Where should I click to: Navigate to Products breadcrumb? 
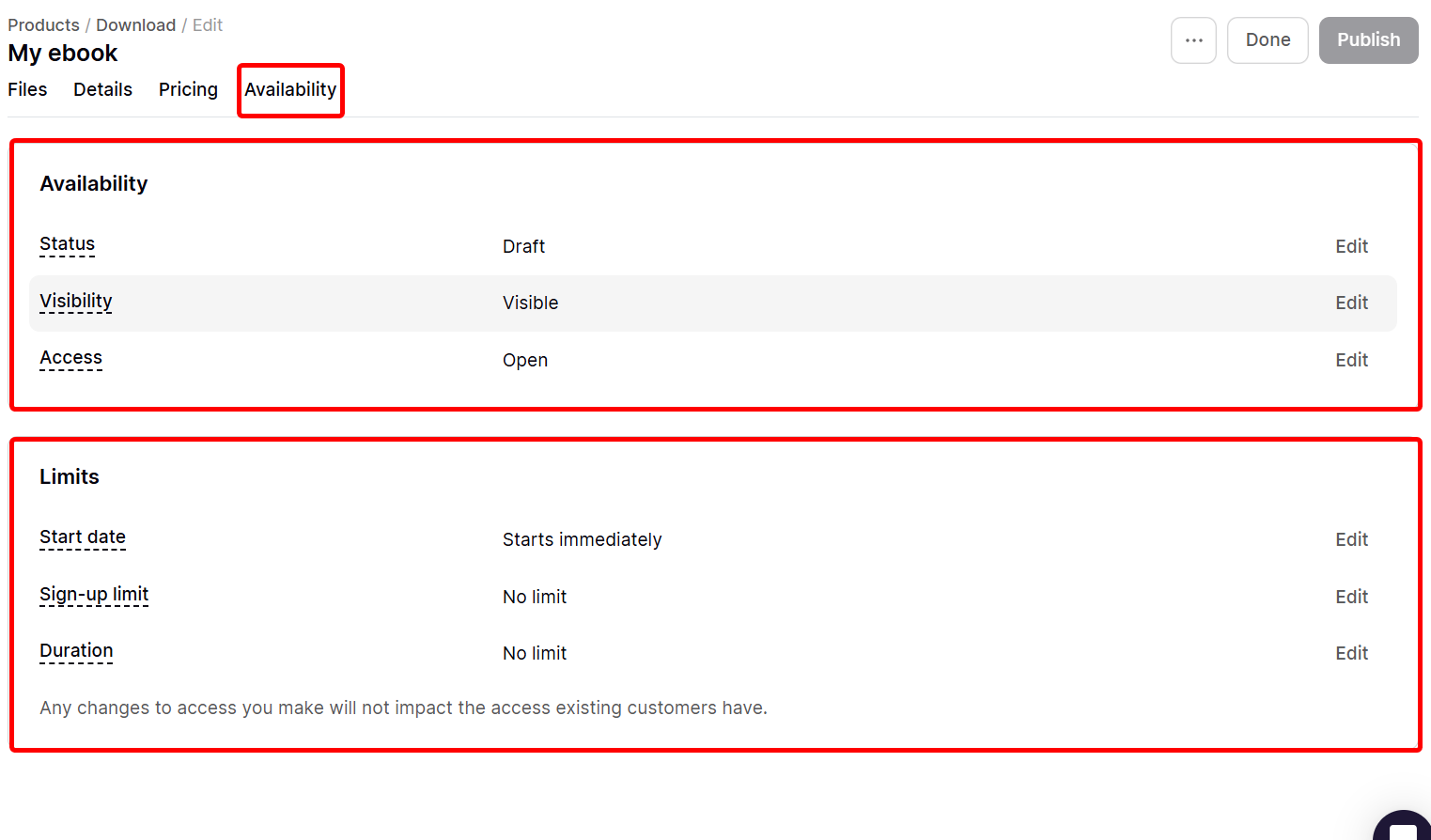(43, 25)
